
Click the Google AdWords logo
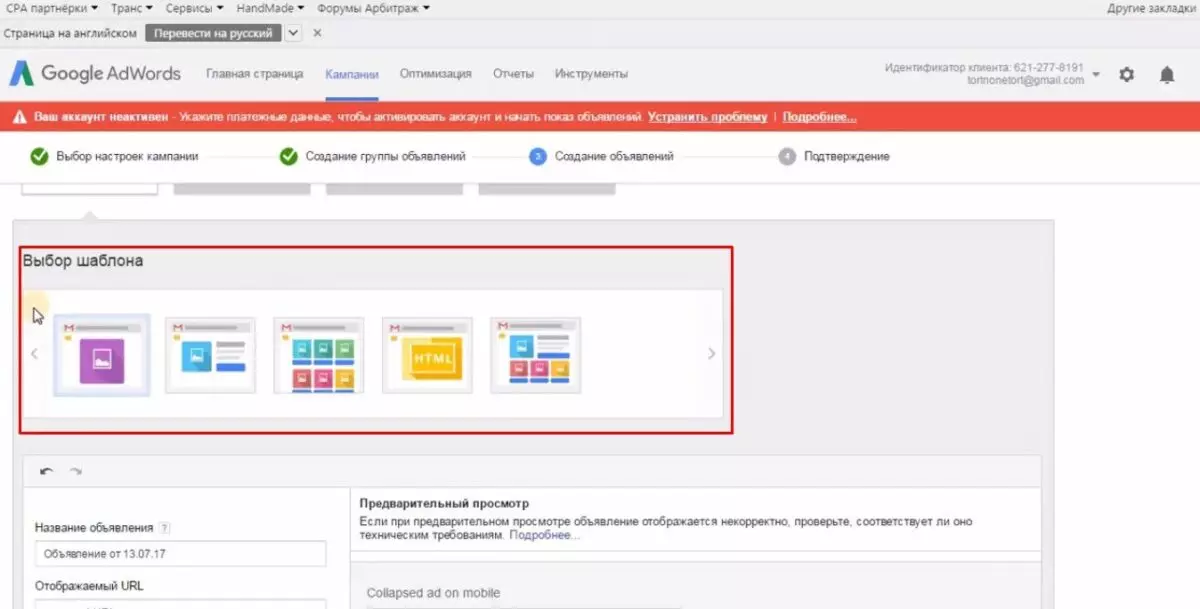point(96,73)
